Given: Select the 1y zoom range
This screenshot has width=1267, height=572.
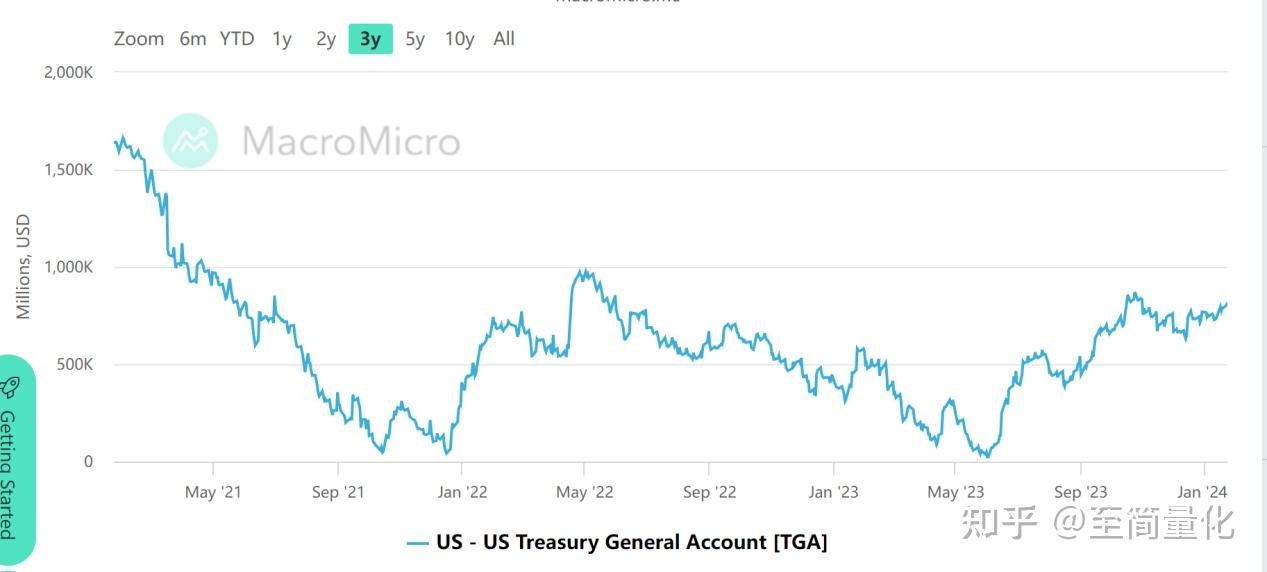Looking at the screenshot, I should click(282, 39).
